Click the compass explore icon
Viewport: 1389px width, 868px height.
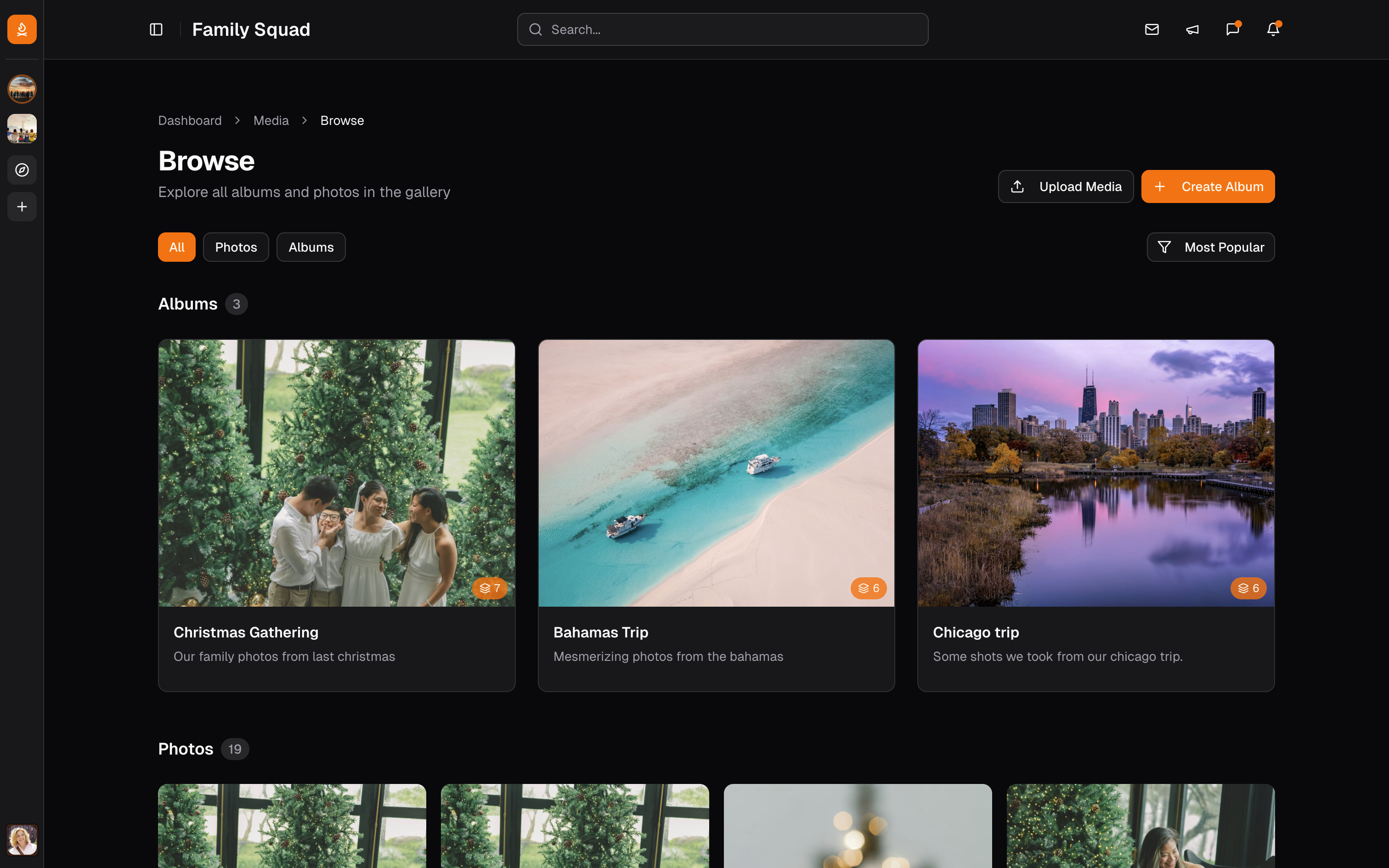(22, 170)
